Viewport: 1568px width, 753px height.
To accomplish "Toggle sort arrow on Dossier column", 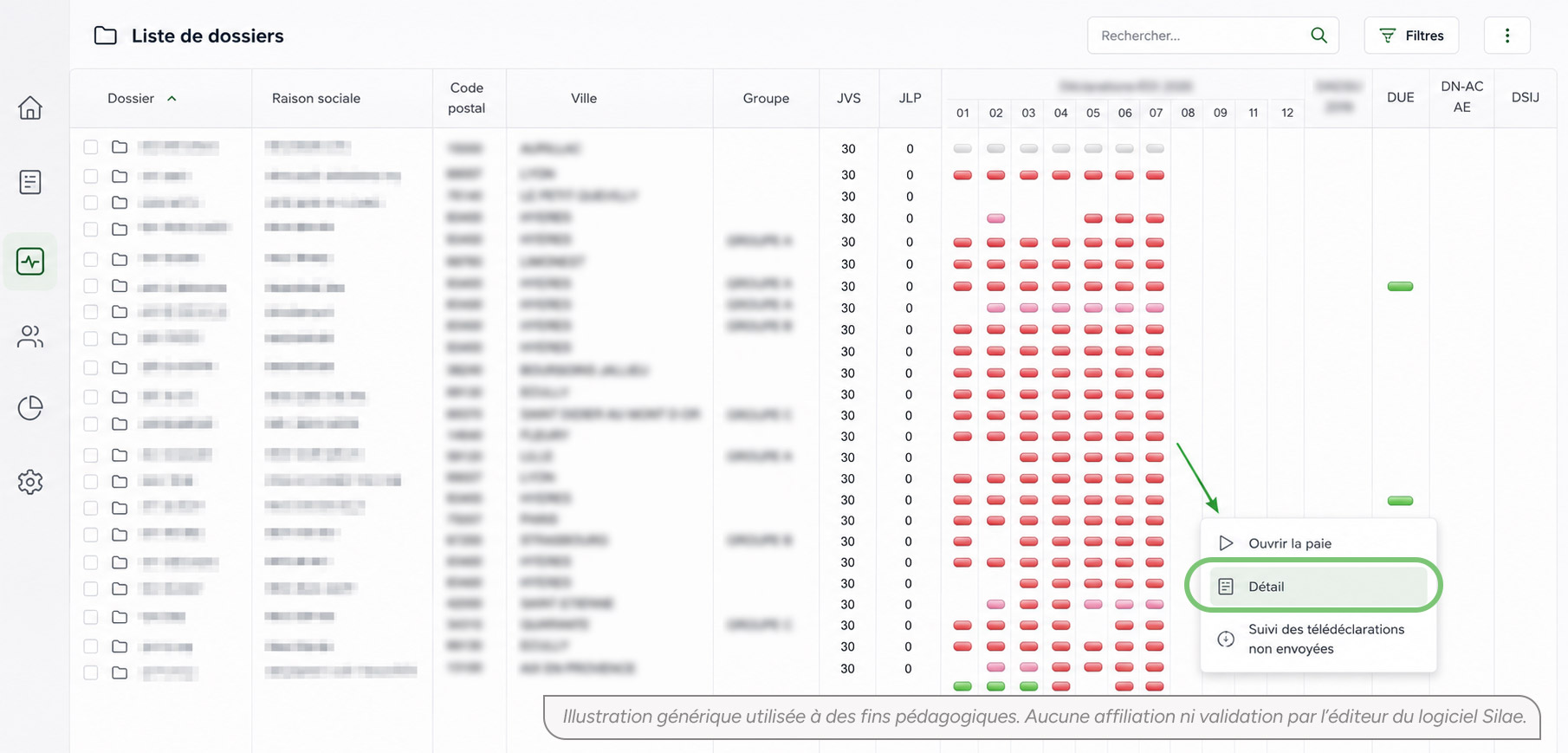I will [172, 99].
